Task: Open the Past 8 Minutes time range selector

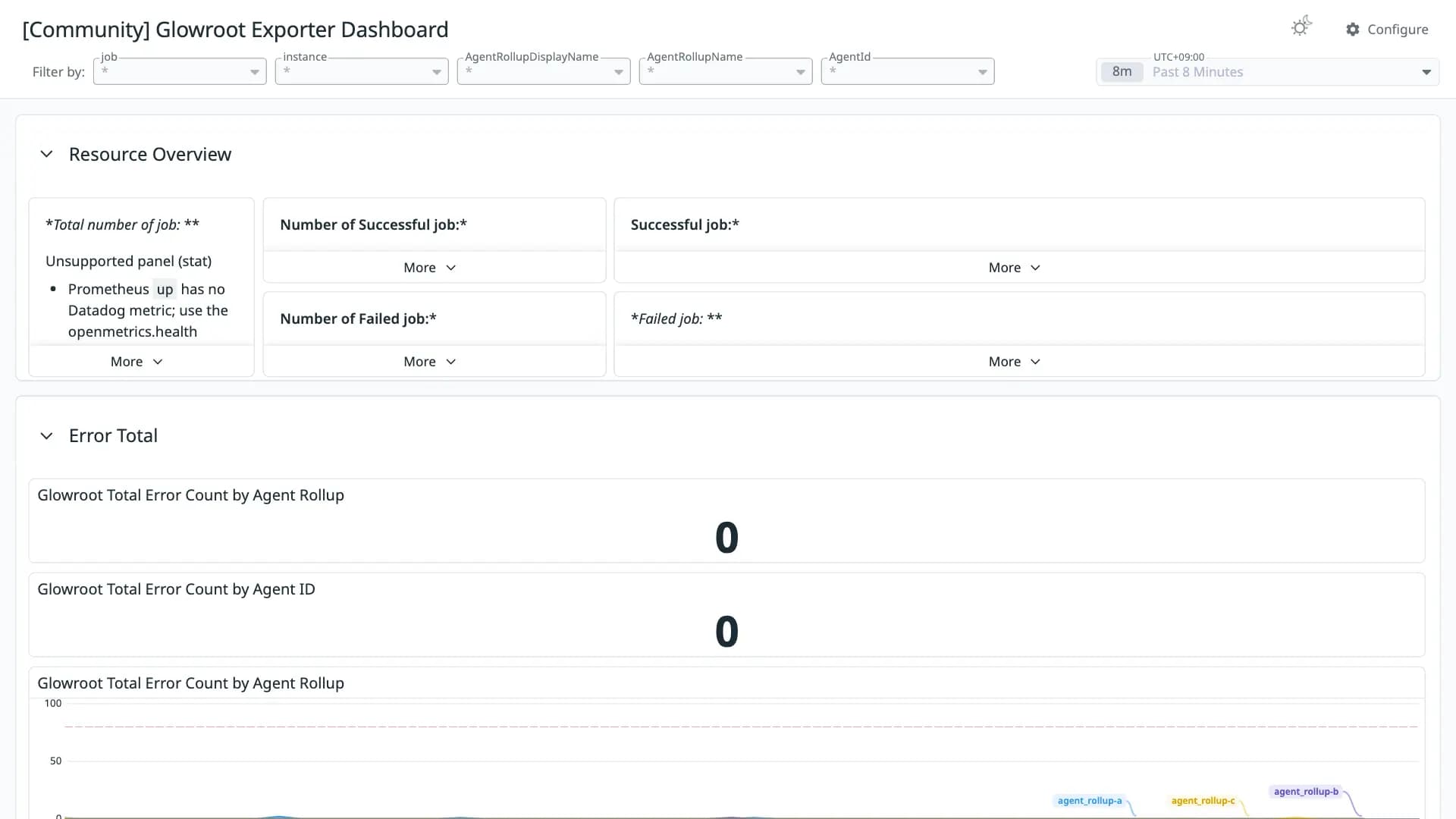Action: (x=1267, y=72)
